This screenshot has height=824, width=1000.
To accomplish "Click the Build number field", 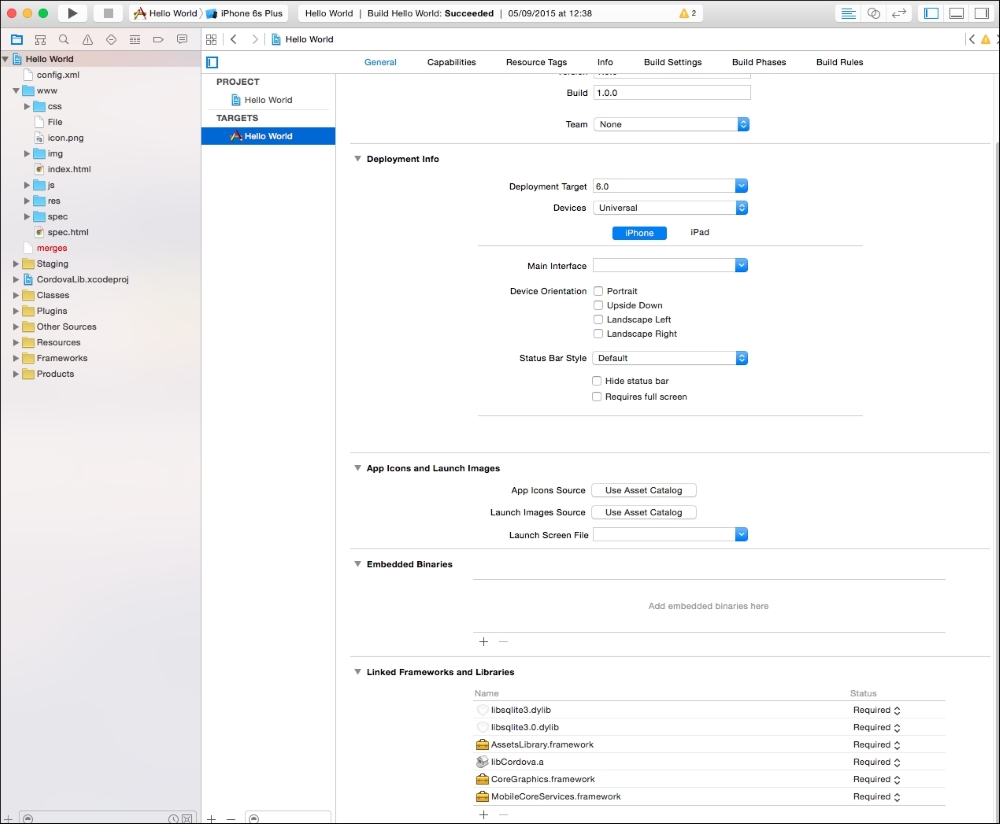I will click(672, 93).
